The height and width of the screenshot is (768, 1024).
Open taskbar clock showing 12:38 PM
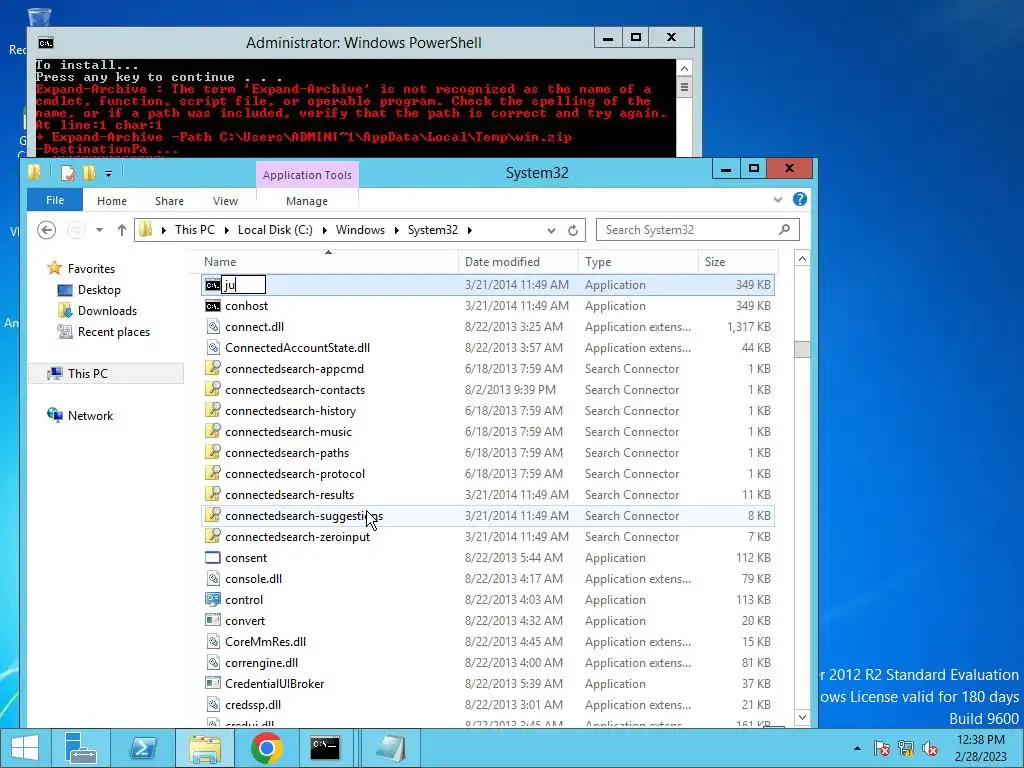(980, 748)
